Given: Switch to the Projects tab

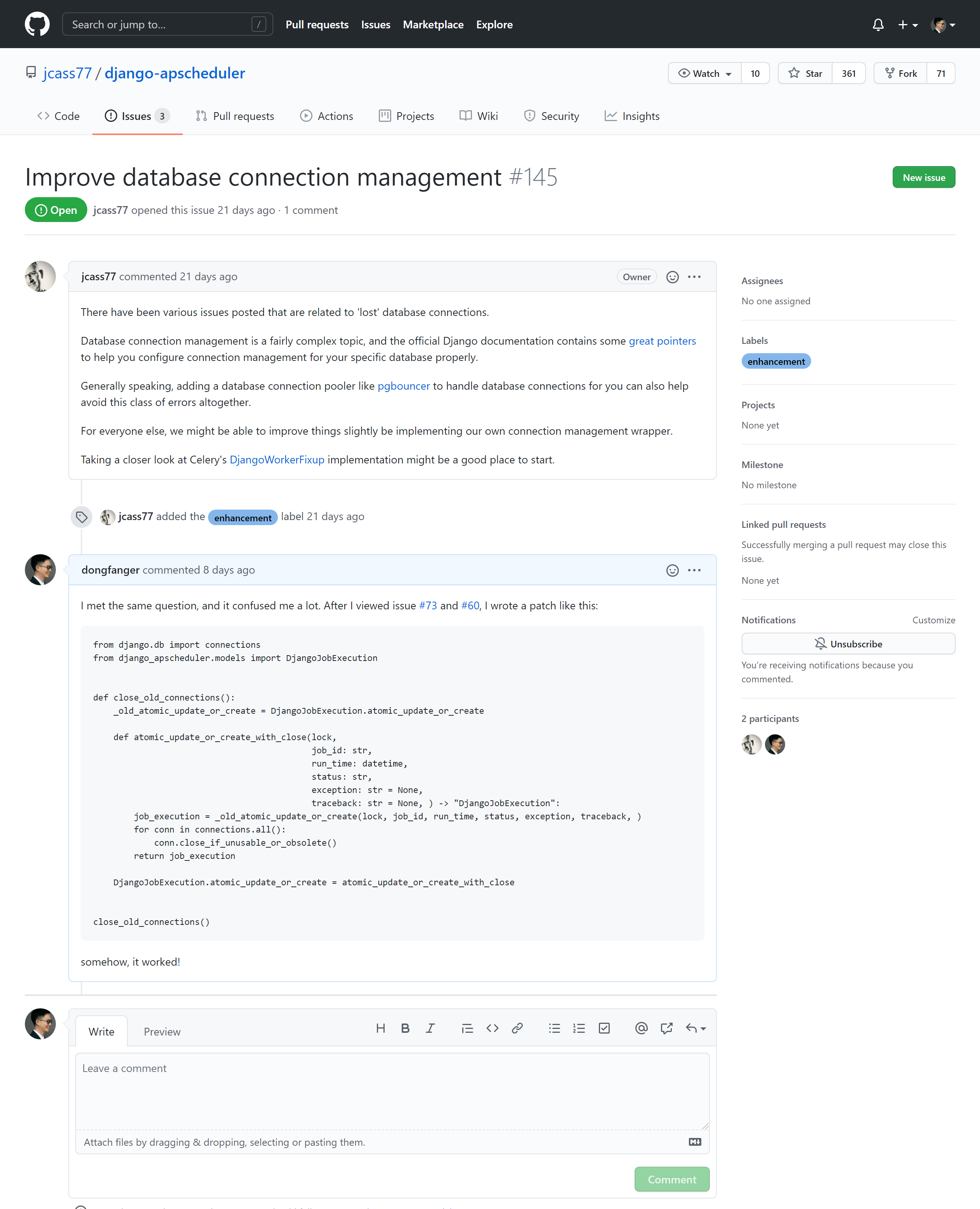Looking at the screenshot, I should [406, 116].
